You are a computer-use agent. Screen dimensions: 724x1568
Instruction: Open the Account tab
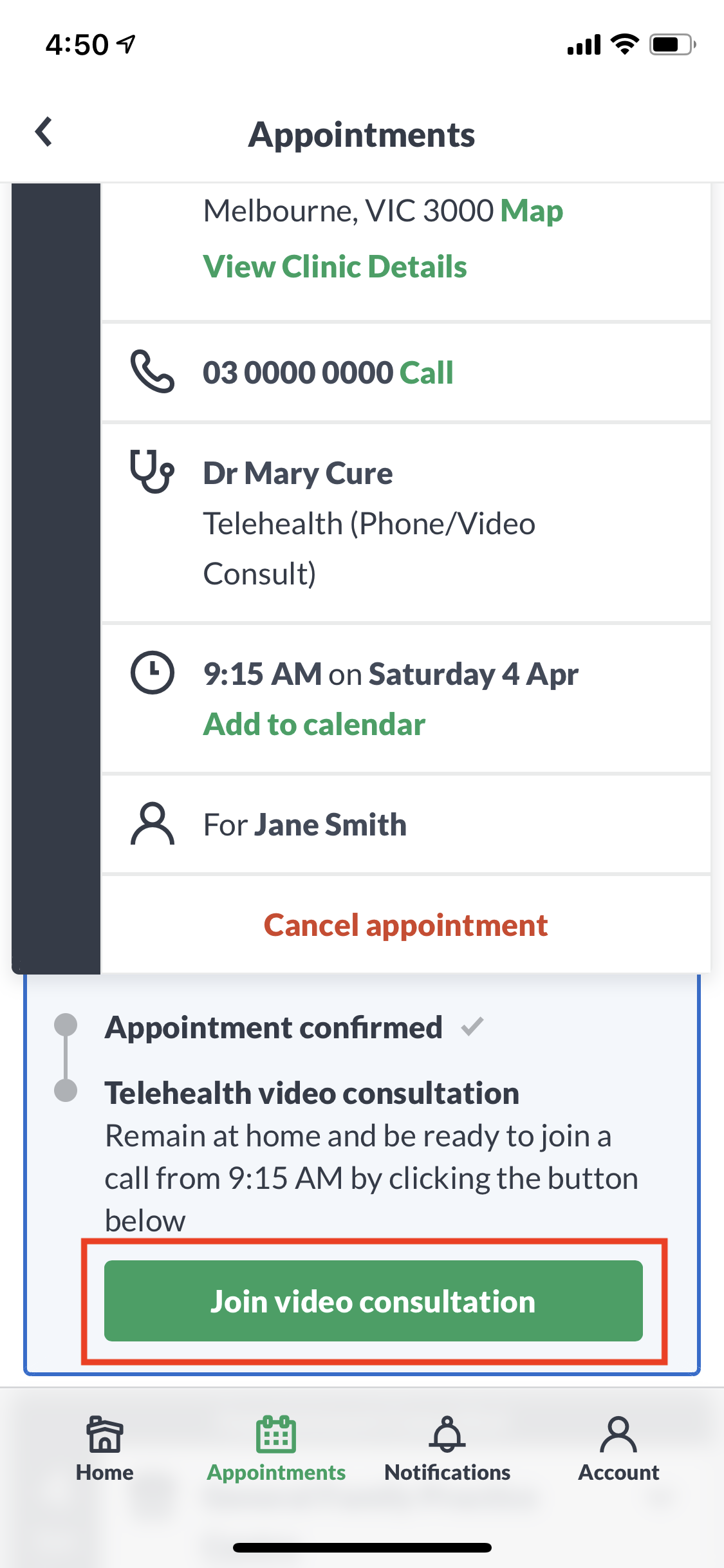(x=618, y=1448)
